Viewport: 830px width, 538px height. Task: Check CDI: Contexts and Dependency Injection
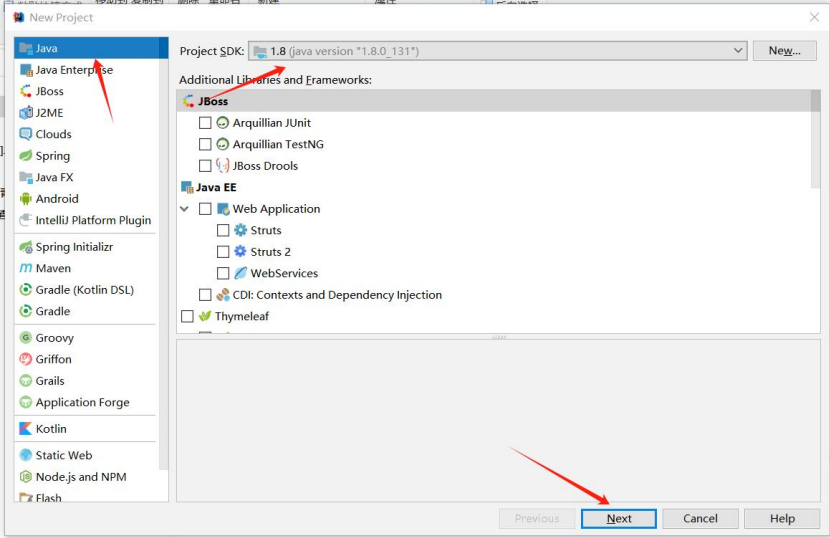click(x=205, y=295)
